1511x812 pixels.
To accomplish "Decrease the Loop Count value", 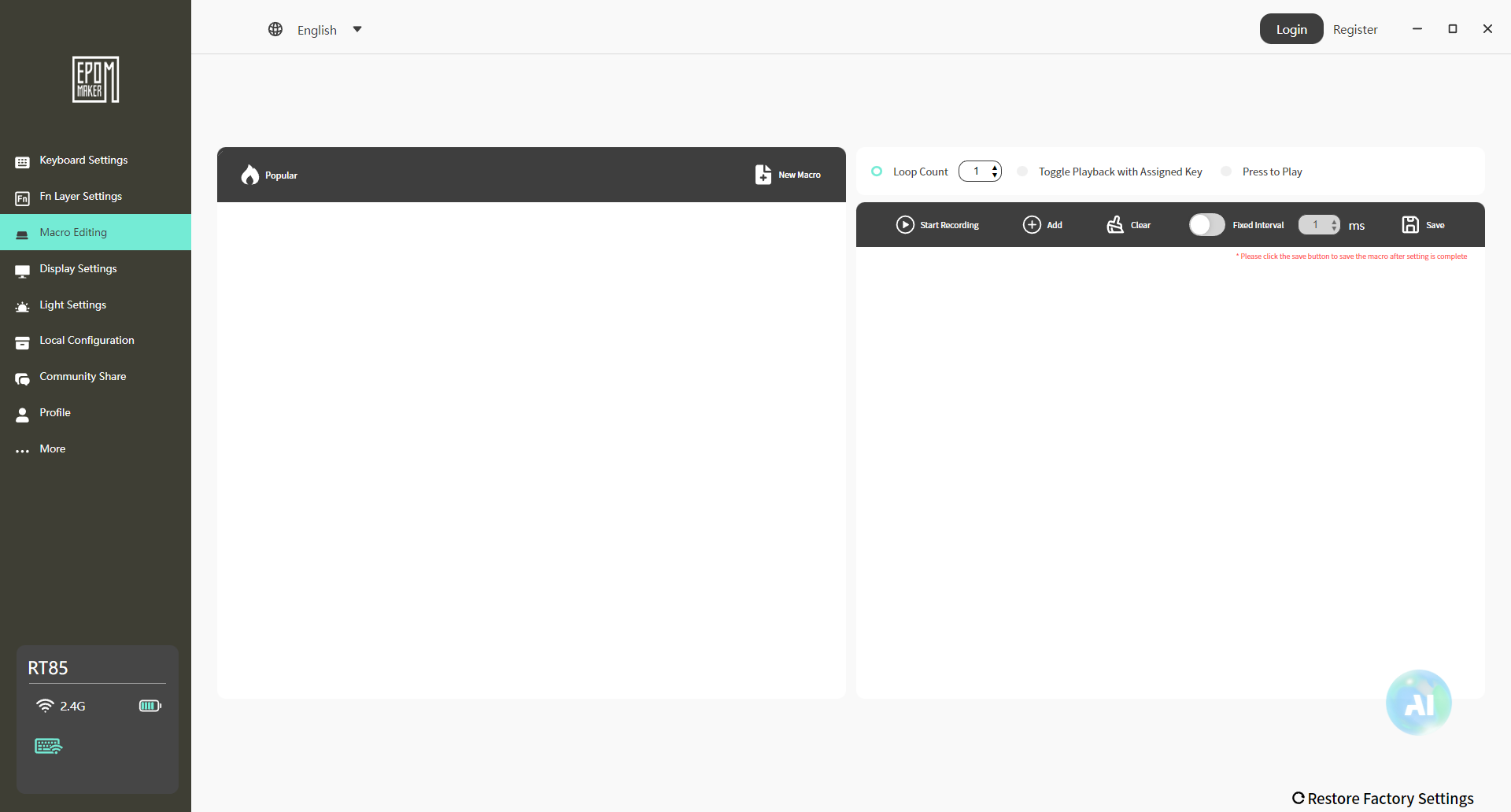I will (x=995, y=175).
